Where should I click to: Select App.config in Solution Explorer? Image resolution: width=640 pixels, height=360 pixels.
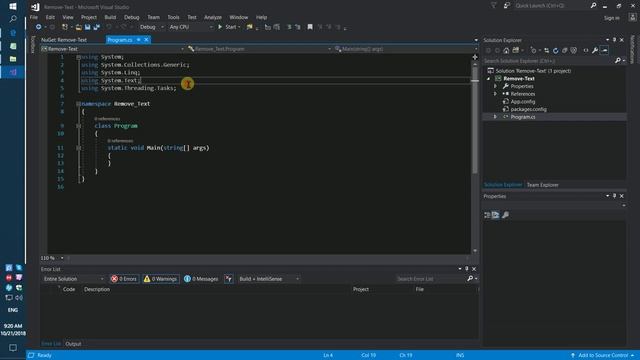522,102
